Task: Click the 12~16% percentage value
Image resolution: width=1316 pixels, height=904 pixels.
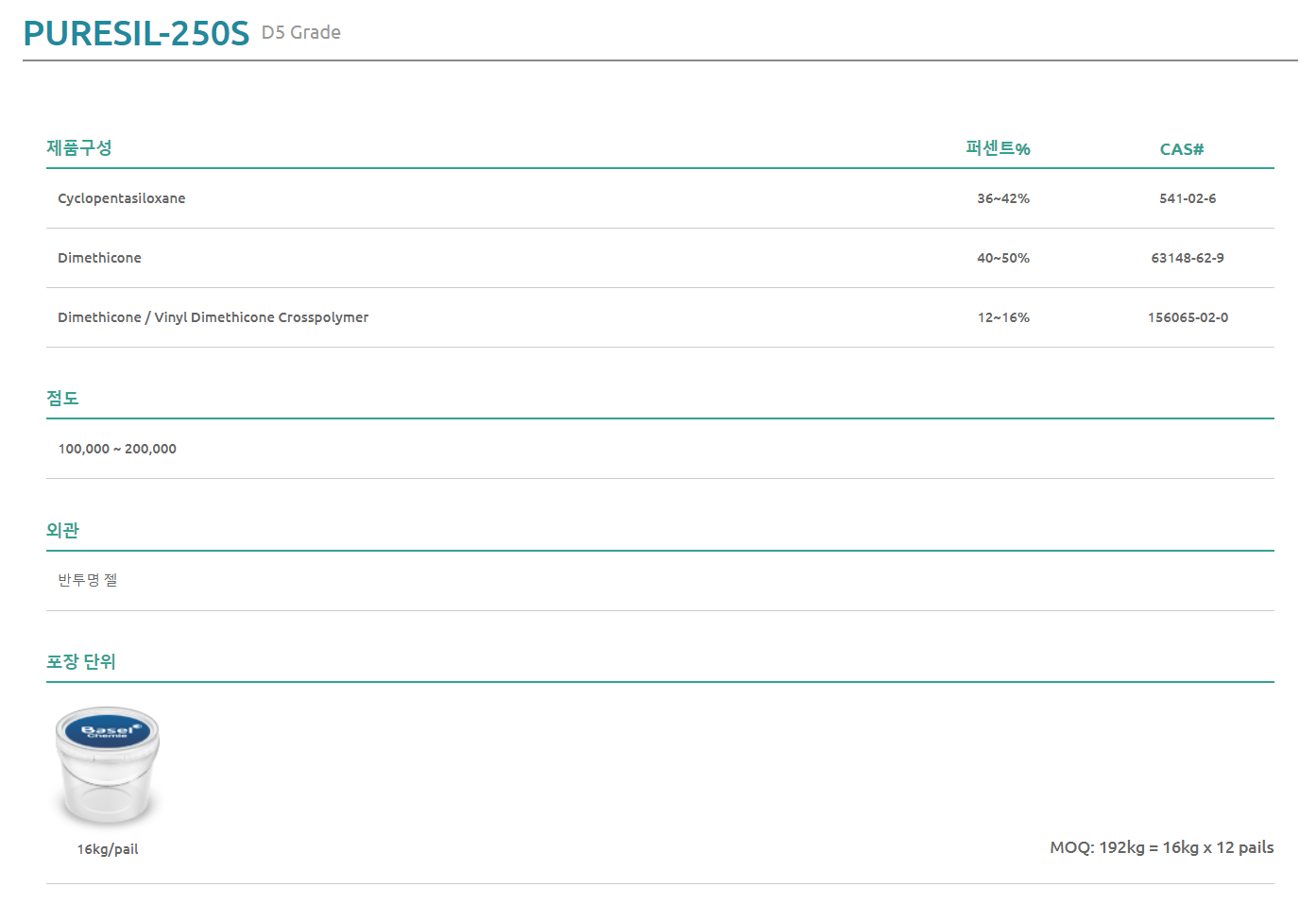Action: click(x=1003, y=317)
